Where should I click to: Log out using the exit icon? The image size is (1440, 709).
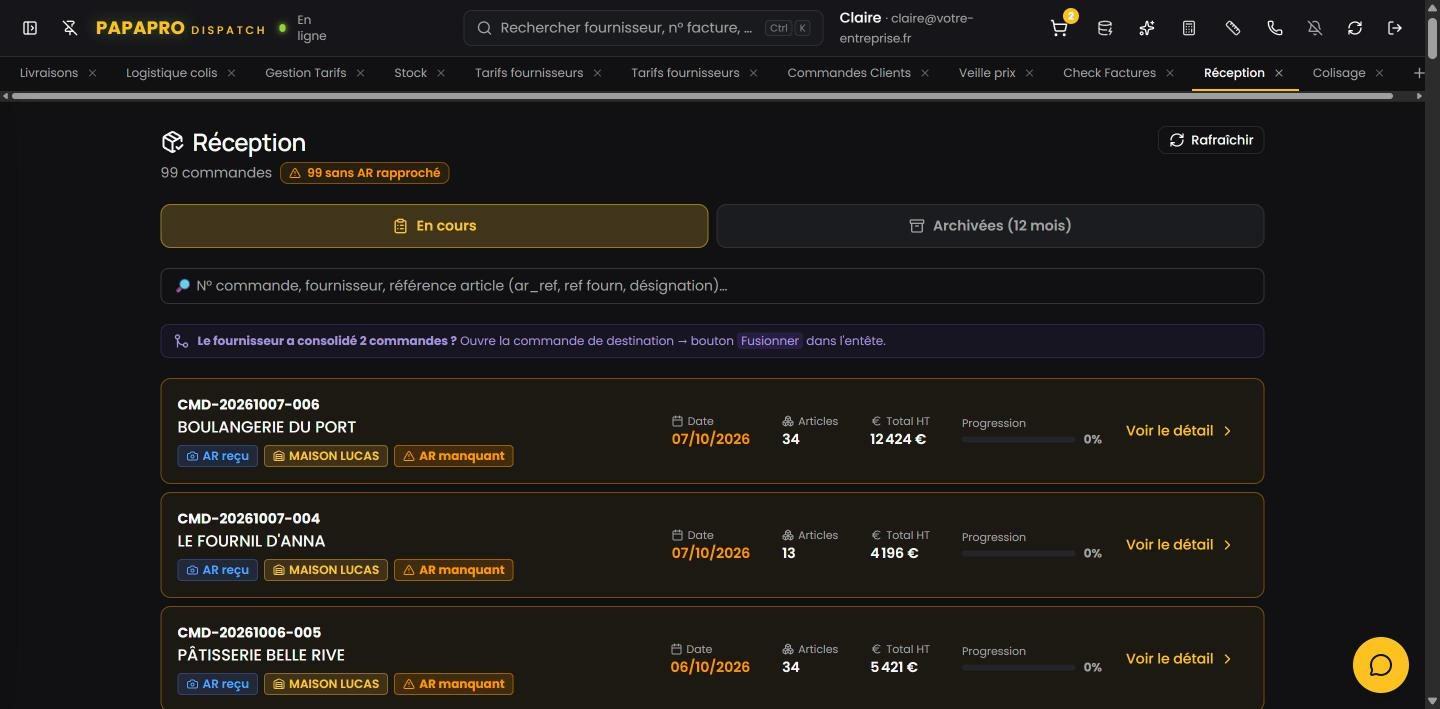1395,28
